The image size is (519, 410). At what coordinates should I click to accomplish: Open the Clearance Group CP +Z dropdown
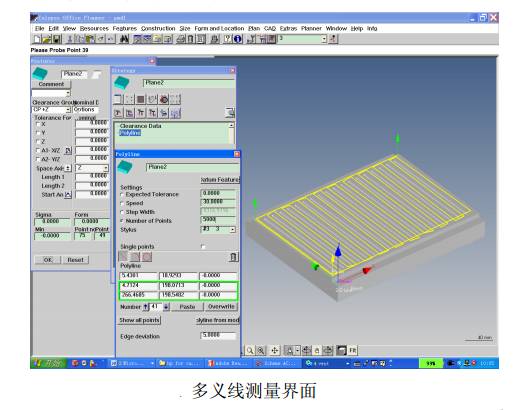click(x=68, y=110)
